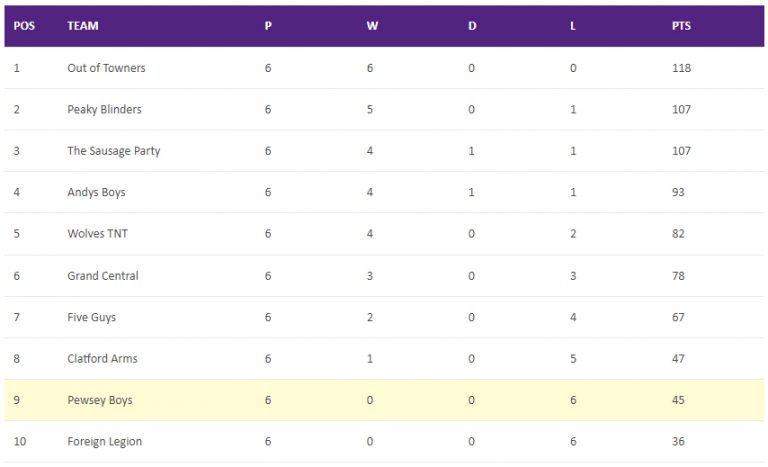
Task: Click the D column header
Action: (472, 26)
